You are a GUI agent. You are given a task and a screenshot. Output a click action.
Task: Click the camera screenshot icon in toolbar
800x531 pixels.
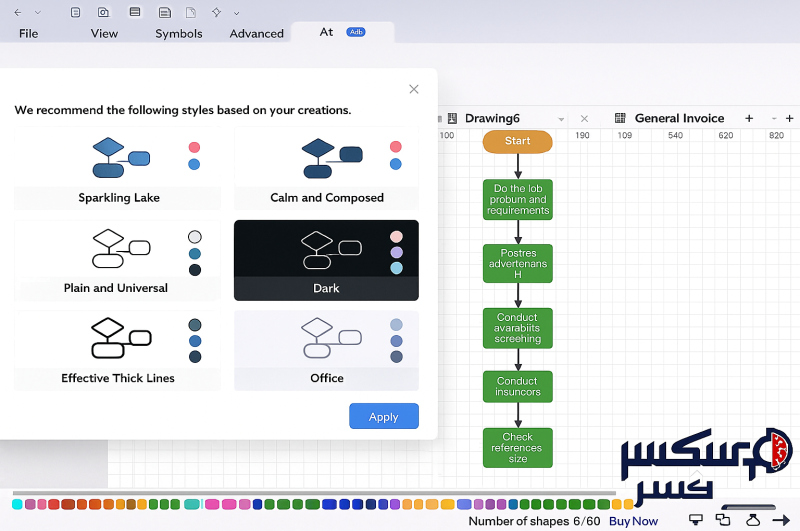pyautogui.click(x=103, y=12)
